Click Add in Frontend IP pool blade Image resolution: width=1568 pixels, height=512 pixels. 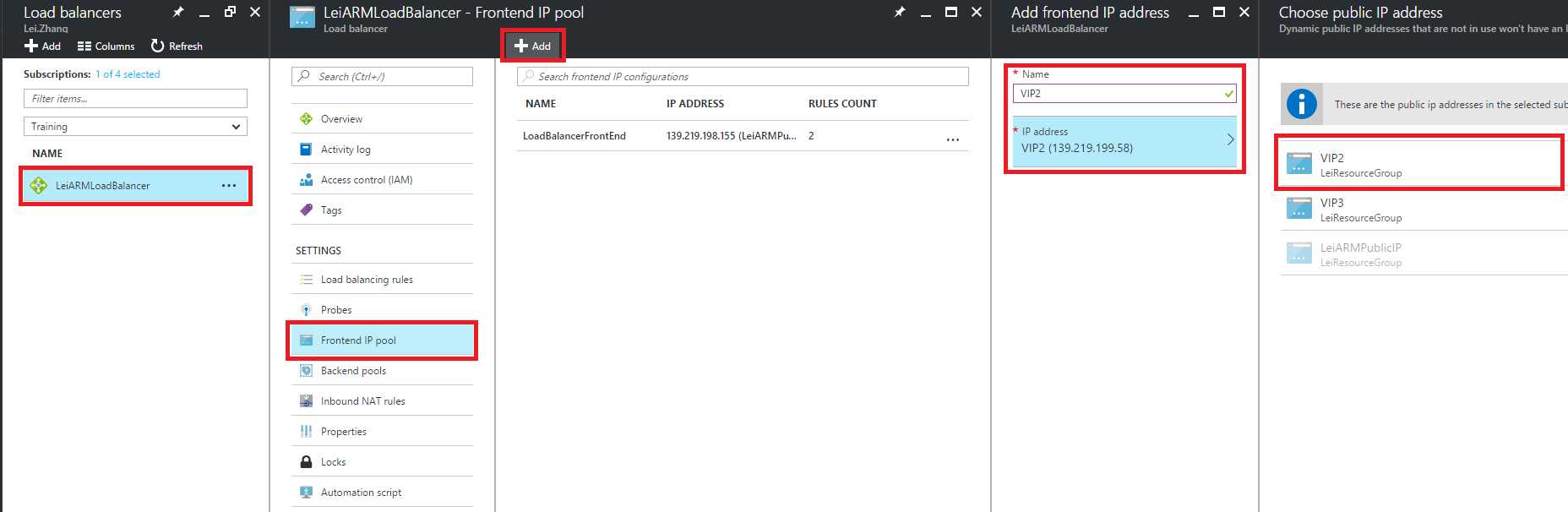tap(532, 46)
